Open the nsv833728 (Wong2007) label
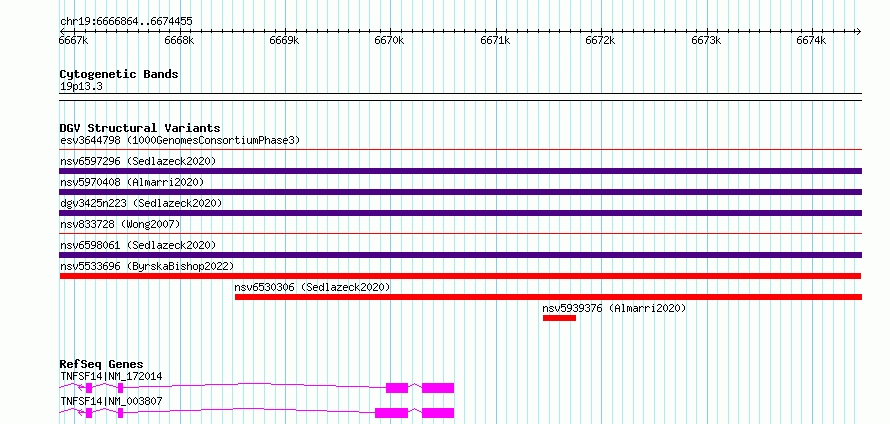This screenshot has width=890, height=424. [120, 224]
